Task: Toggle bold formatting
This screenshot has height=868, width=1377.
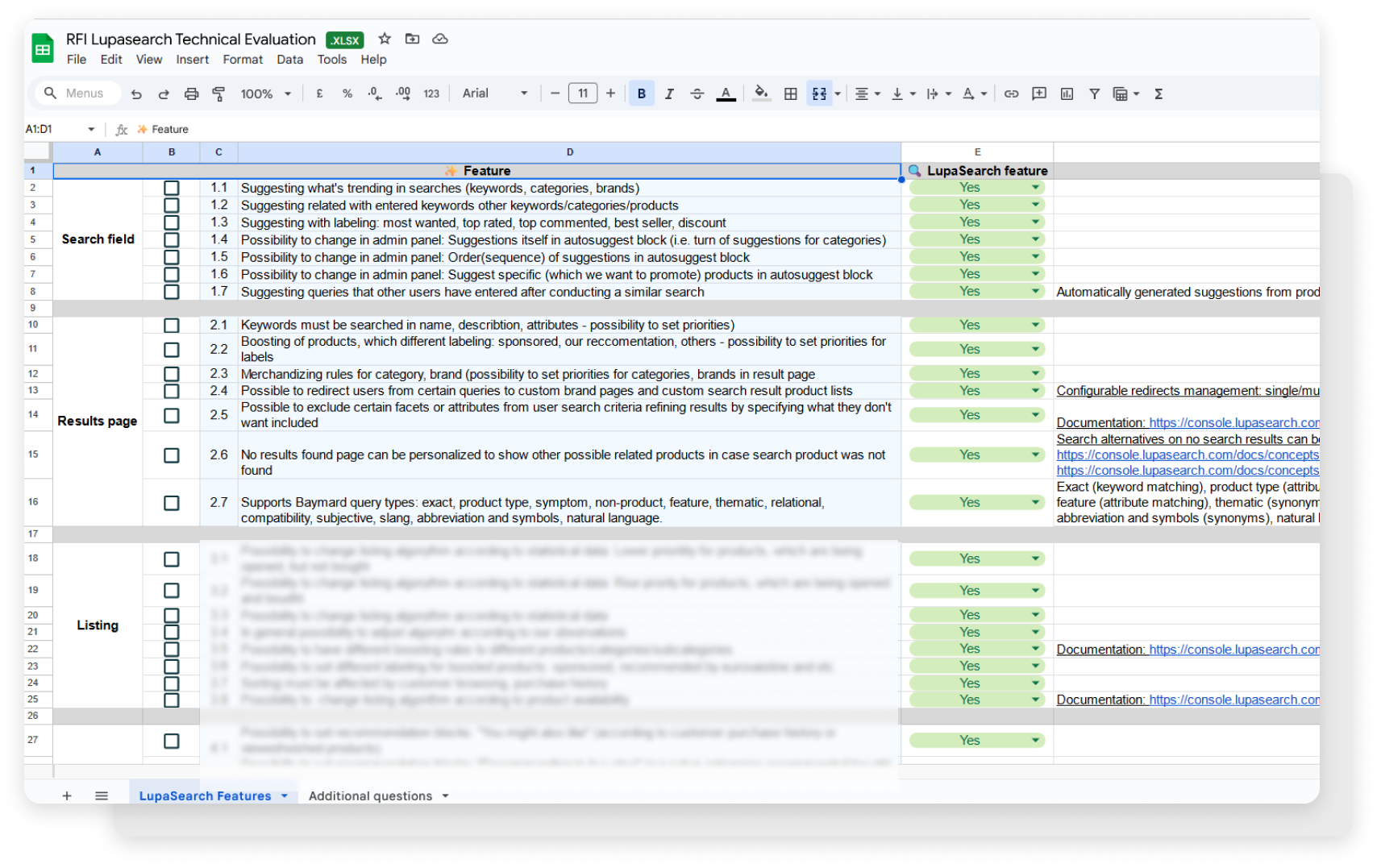Action: coord(642,93)
